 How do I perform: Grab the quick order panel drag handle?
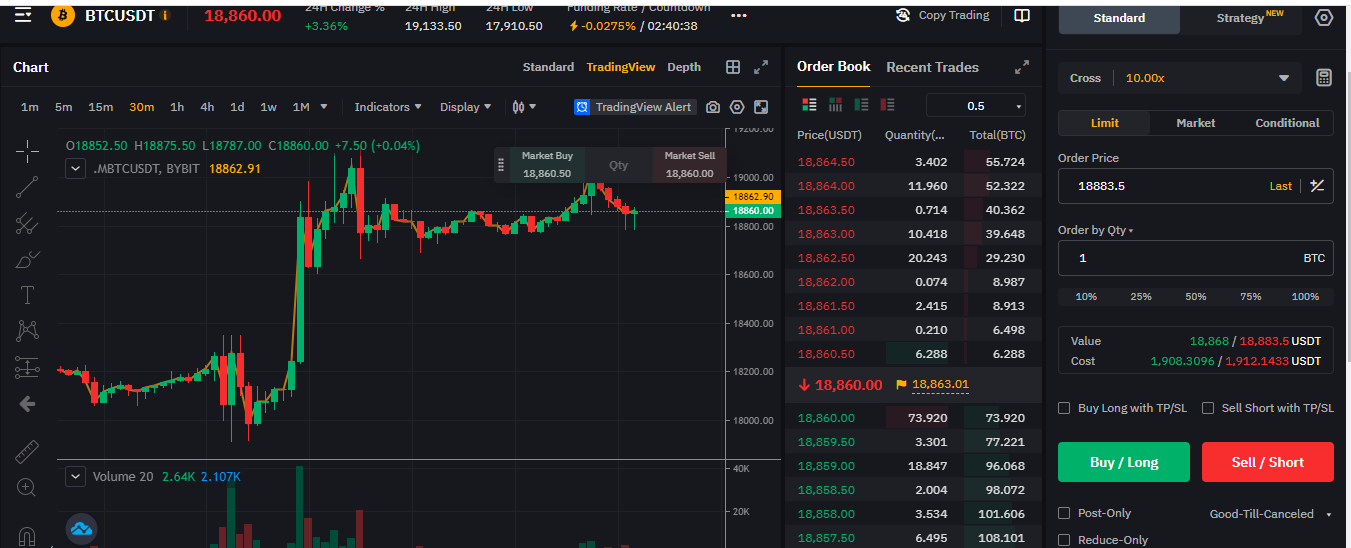click(501, 164)
